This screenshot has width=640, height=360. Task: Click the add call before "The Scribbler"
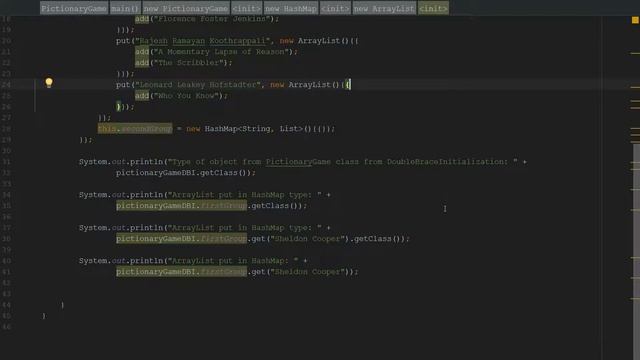[142, 63]
